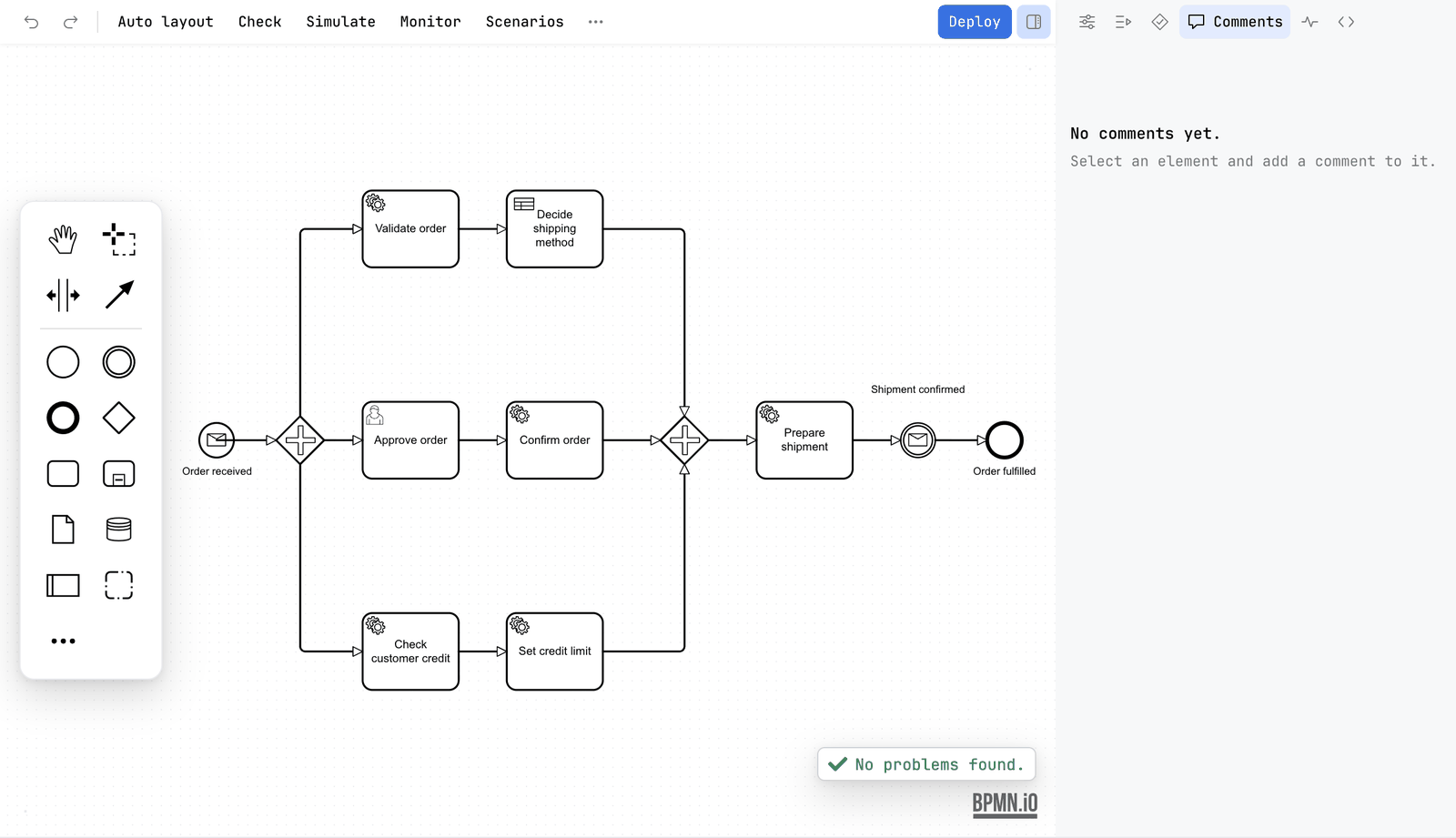Open the execution list panel icon
This screenshot has width=1456, height=838.
point(1124,22)
